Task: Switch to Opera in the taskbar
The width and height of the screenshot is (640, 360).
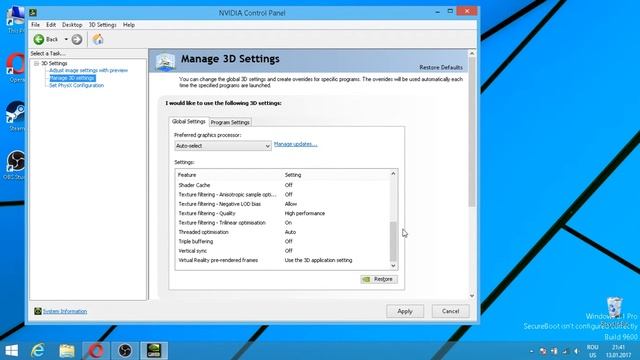Action: pyautogui.click(x=96, y=351)
